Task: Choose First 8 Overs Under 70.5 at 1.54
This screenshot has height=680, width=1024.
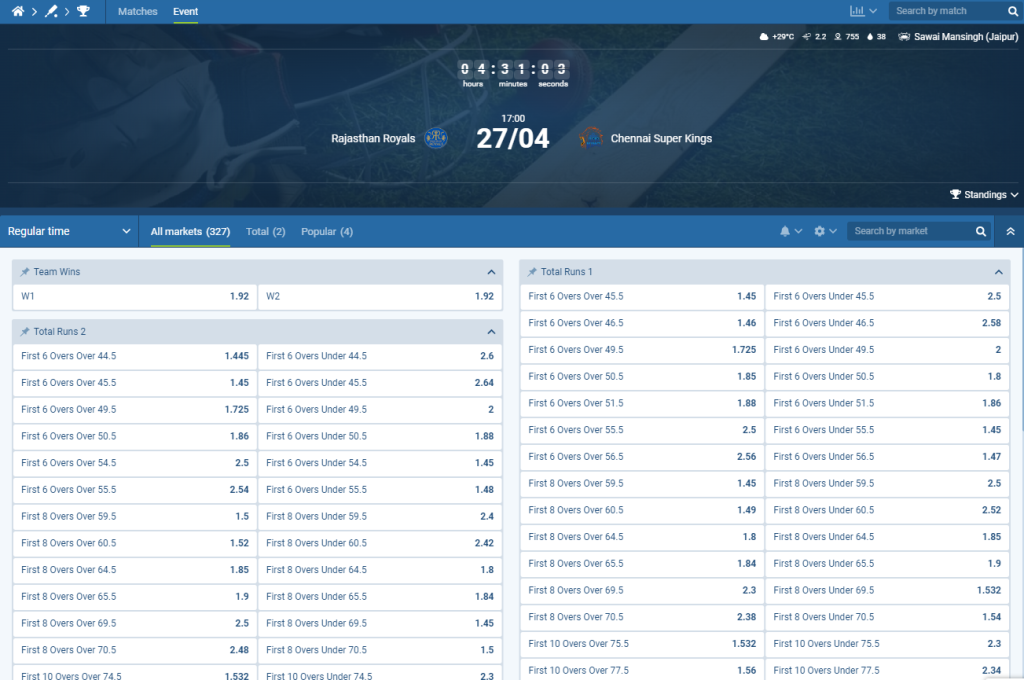Action: [x=888, y=617]
